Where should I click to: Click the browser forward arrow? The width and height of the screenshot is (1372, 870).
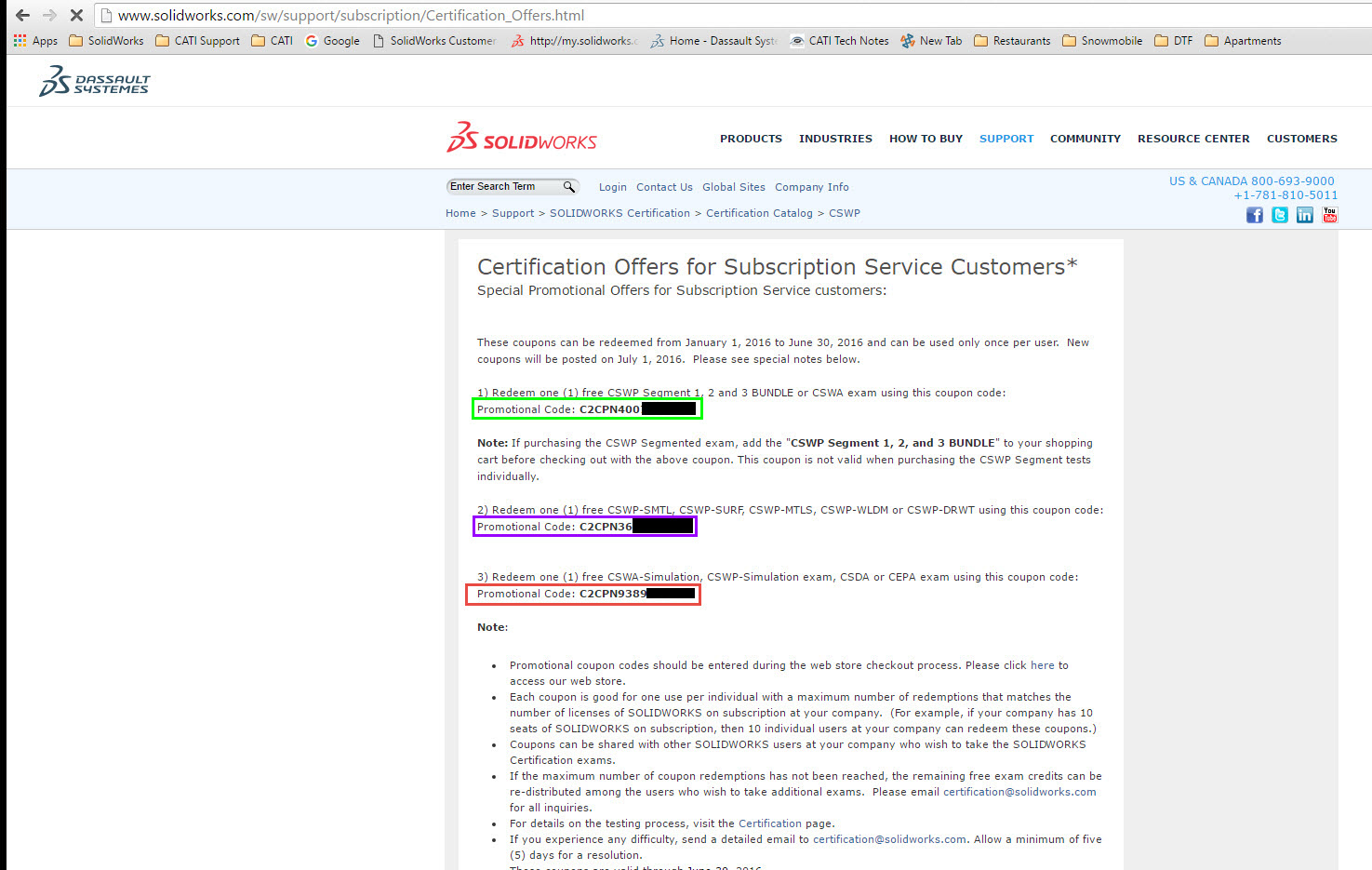(x=49, y=16)
